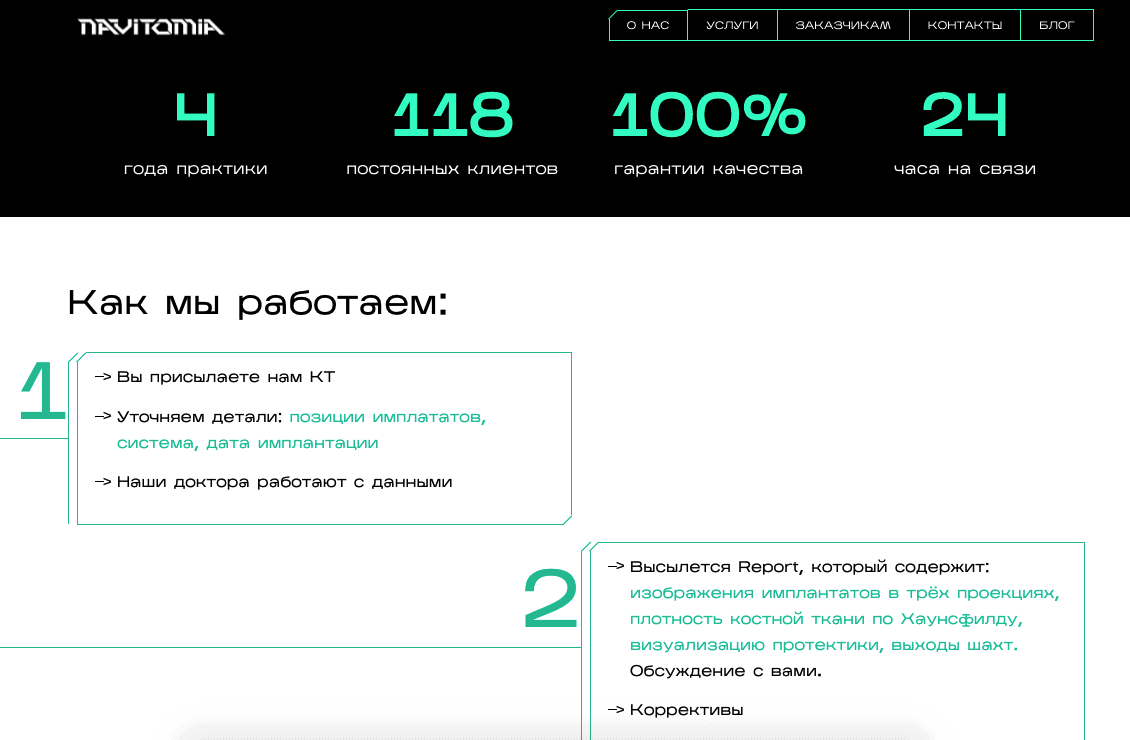Image resolution: width=1130 pixels, height=740 pixels.
Task: Open the О НАС menu item
Action: 647,25
